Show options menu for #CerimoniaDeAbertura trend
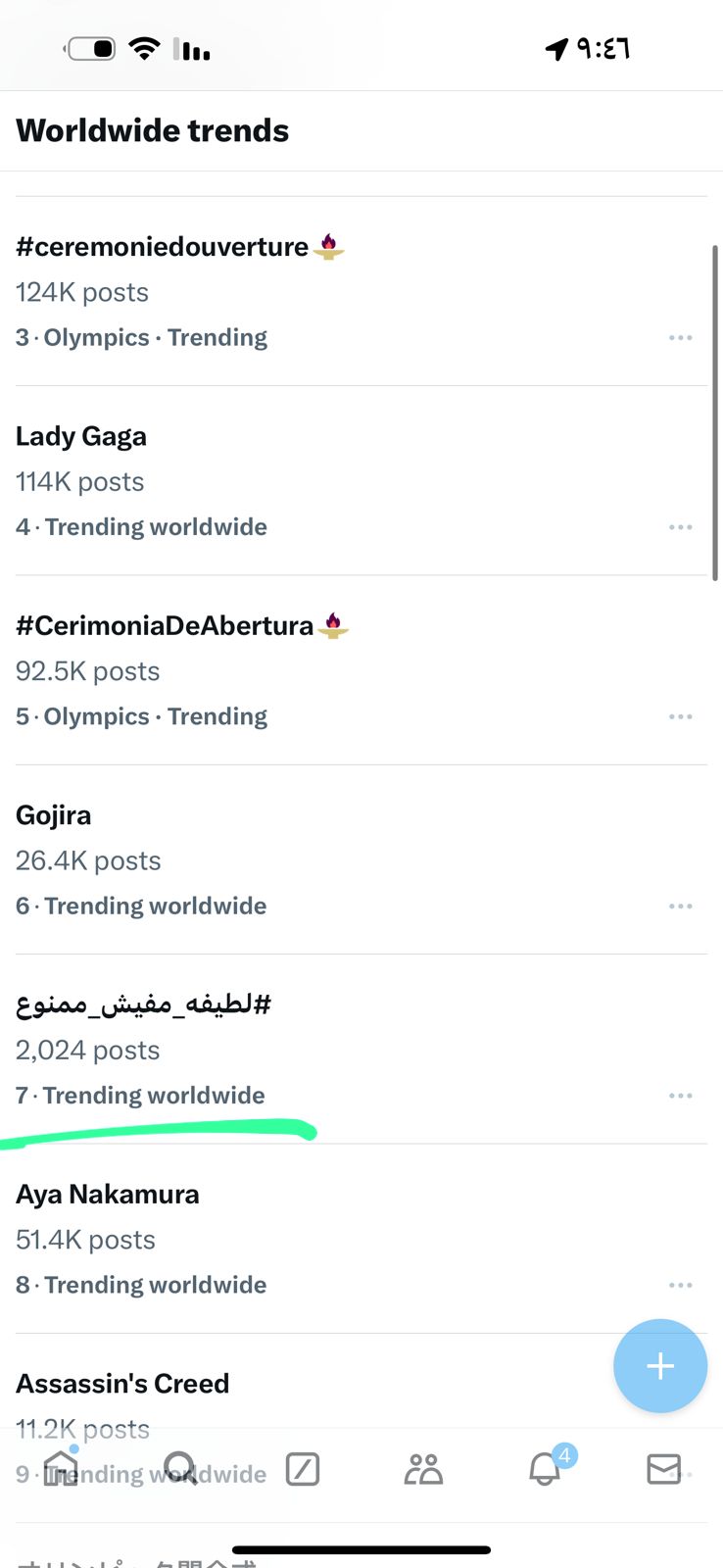 pyautogui.click(x=680, y=716)
